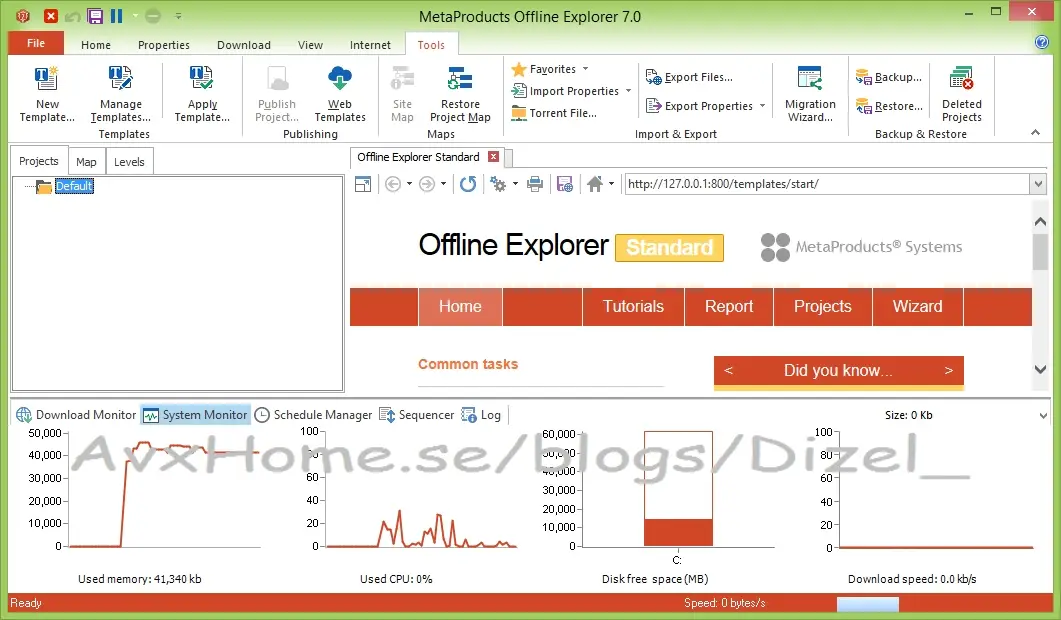Open the Log tab
The width and height of the screenshot is (1061, 620).
[x=481, y=415]
